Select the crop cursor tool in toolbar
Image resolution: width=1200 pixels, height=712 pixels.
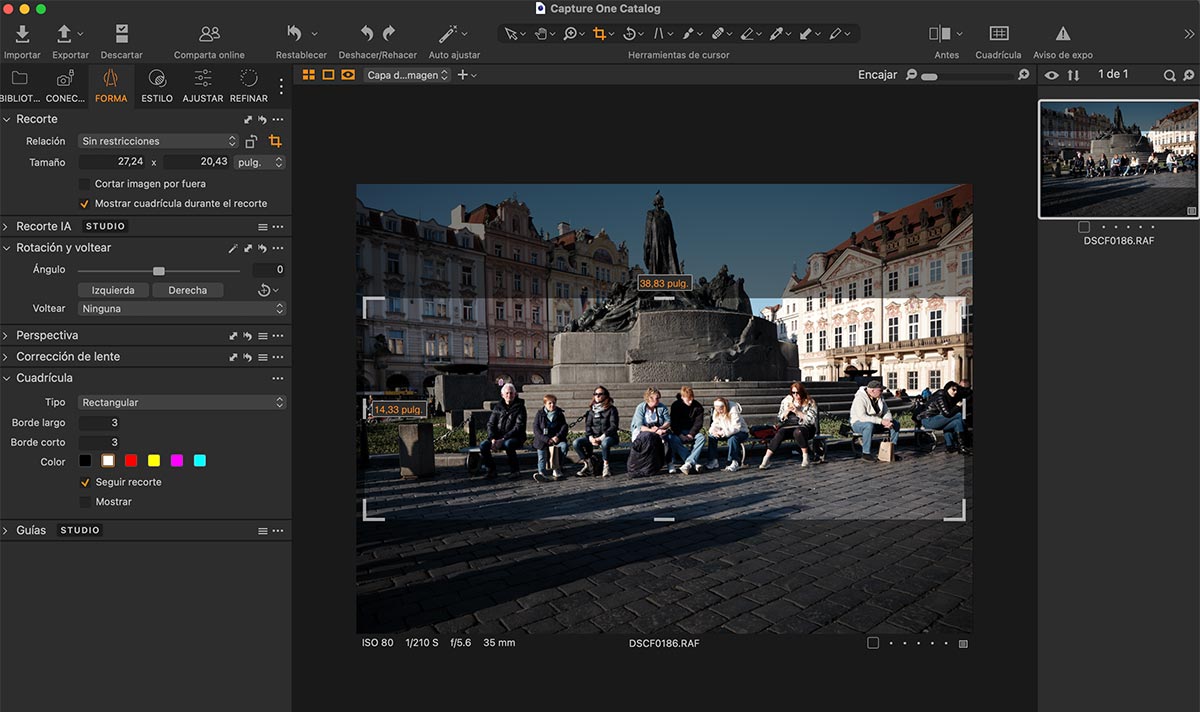(600, 34)
